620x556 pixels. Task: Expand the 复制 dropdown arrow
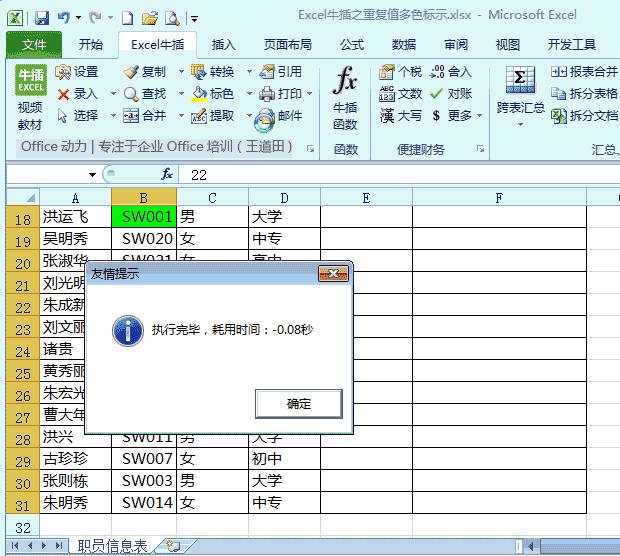pyautogui.click(x=181, y=72)
